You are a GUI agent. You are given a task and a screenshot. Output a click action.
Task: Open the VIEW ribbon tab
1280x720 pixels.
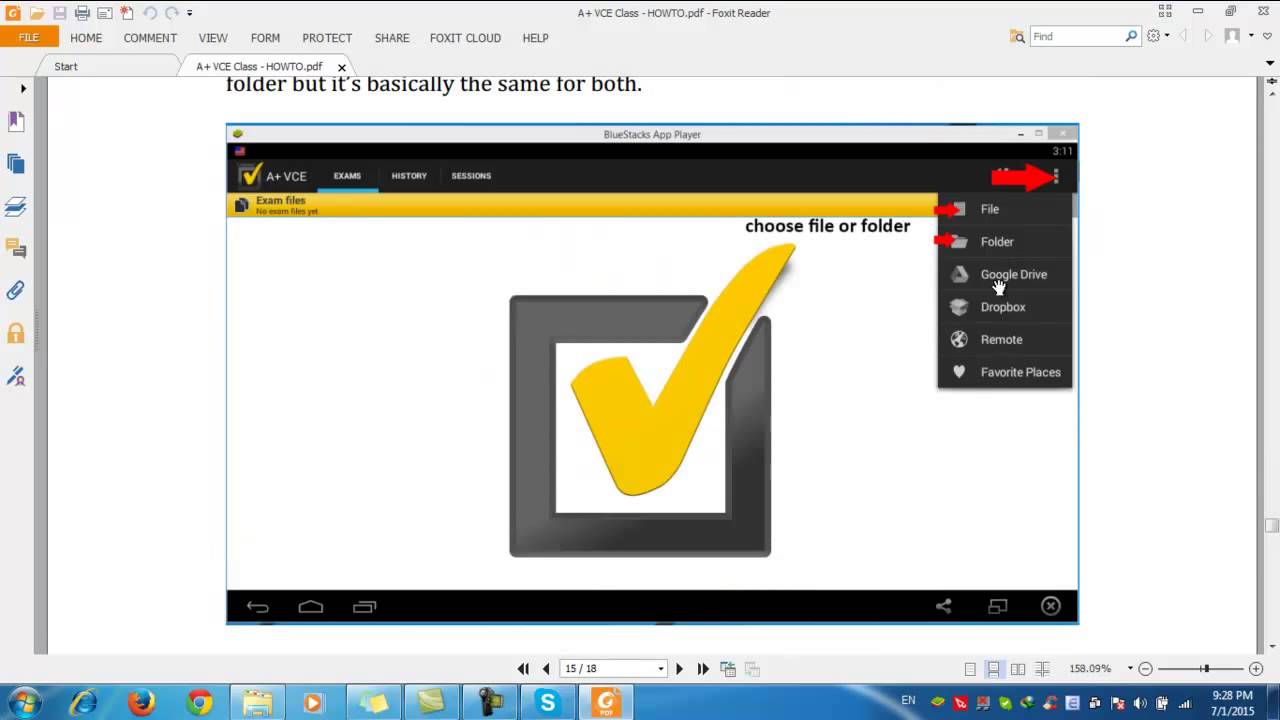pyautogui.click(x=213, y=38)
